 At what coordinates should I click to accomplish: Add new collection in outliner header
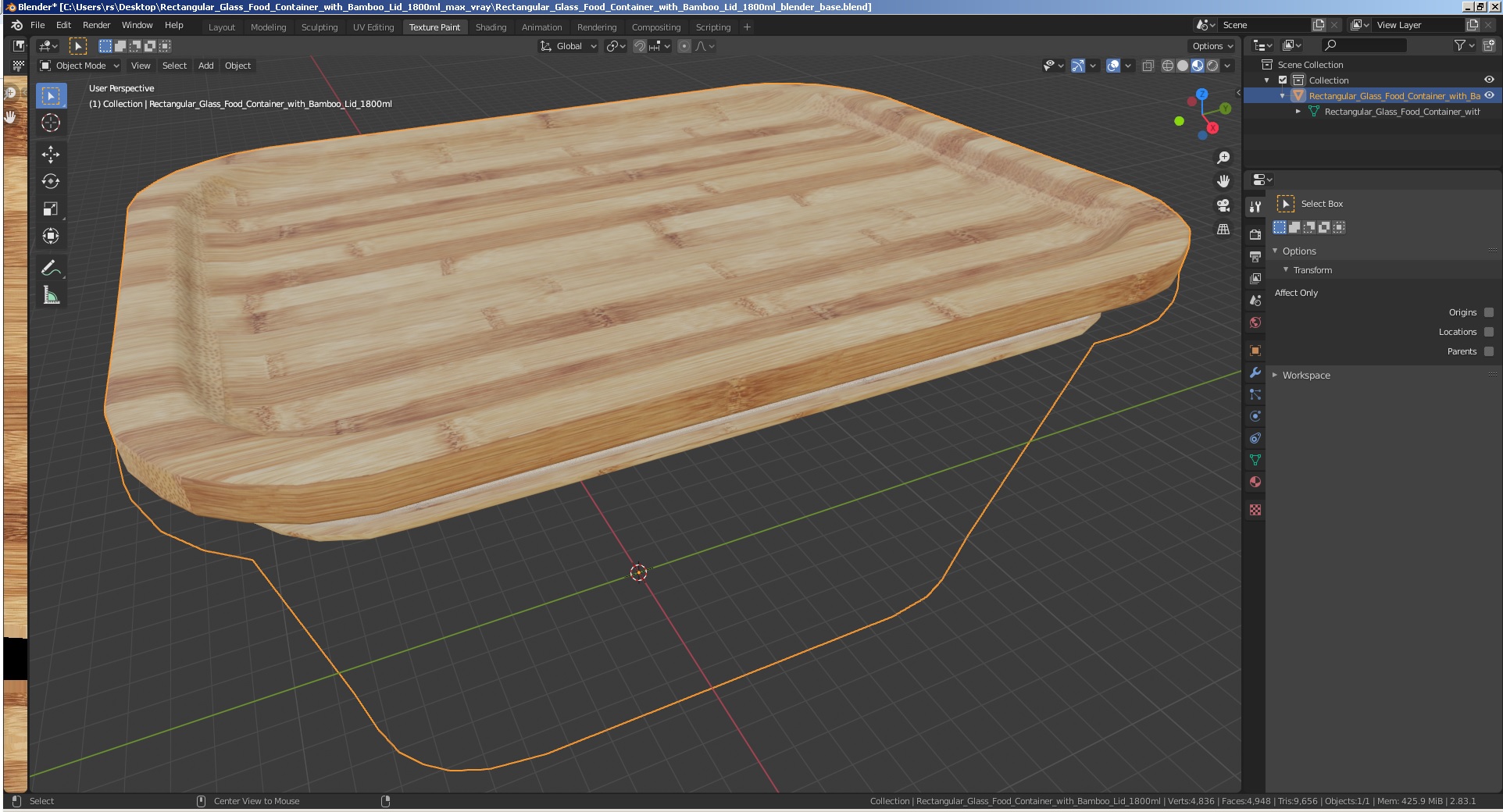coord(1489,46)
